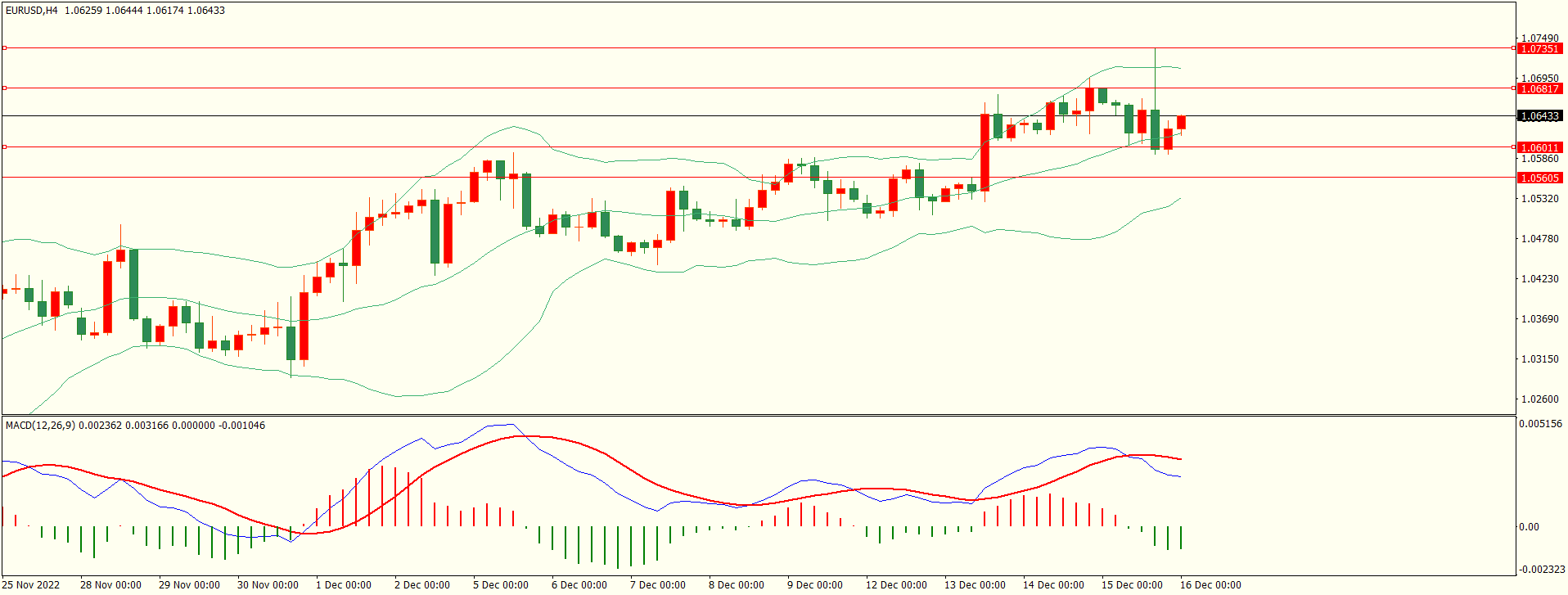1568x595 pixels.
Task: Click the 30 Nov 00:00 time label
Action: 268,585
